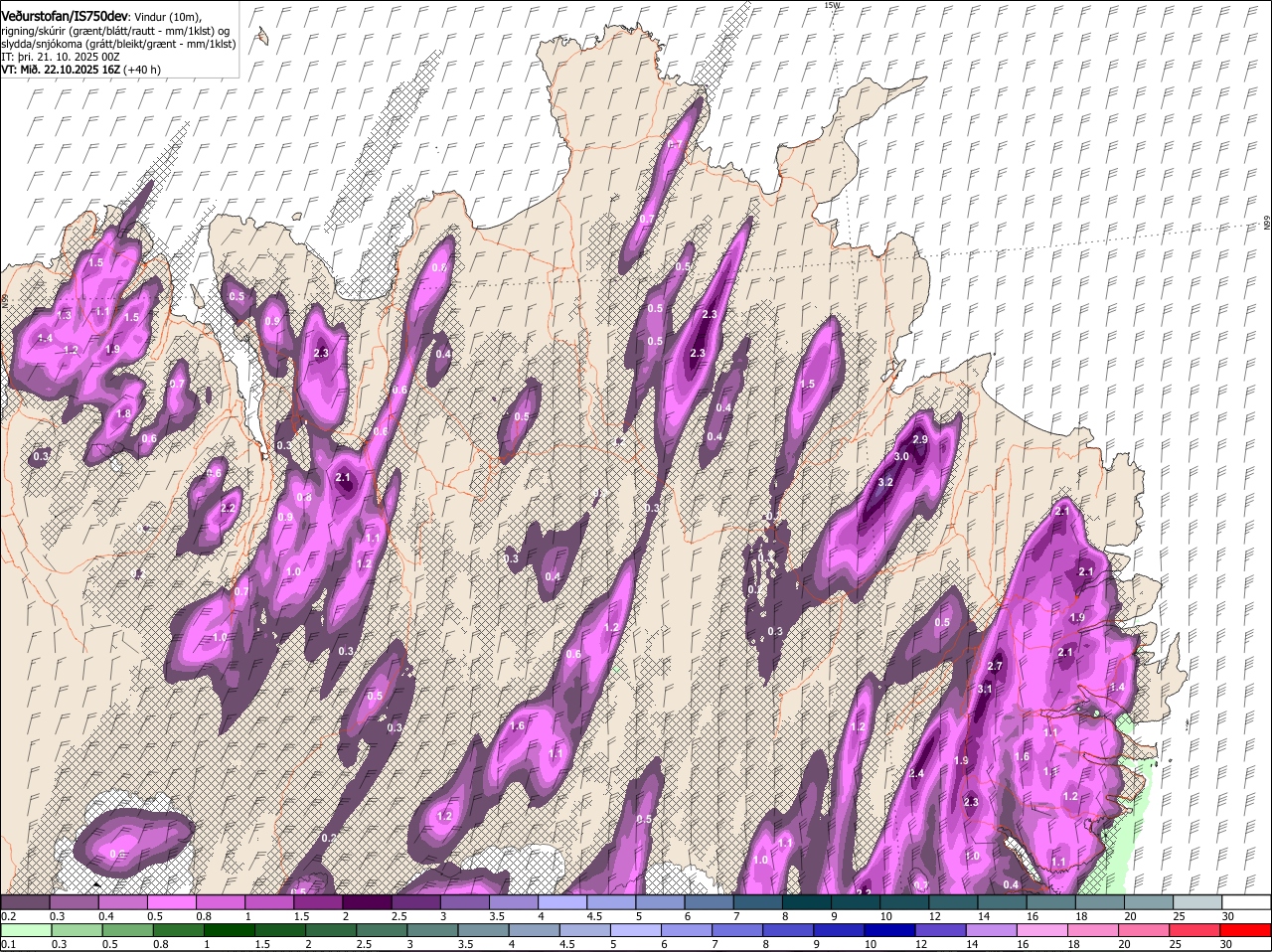Click the "1.3" precipitation value on the map
The width and height of the screenshot is (1272, 952).
pos(65,314)
